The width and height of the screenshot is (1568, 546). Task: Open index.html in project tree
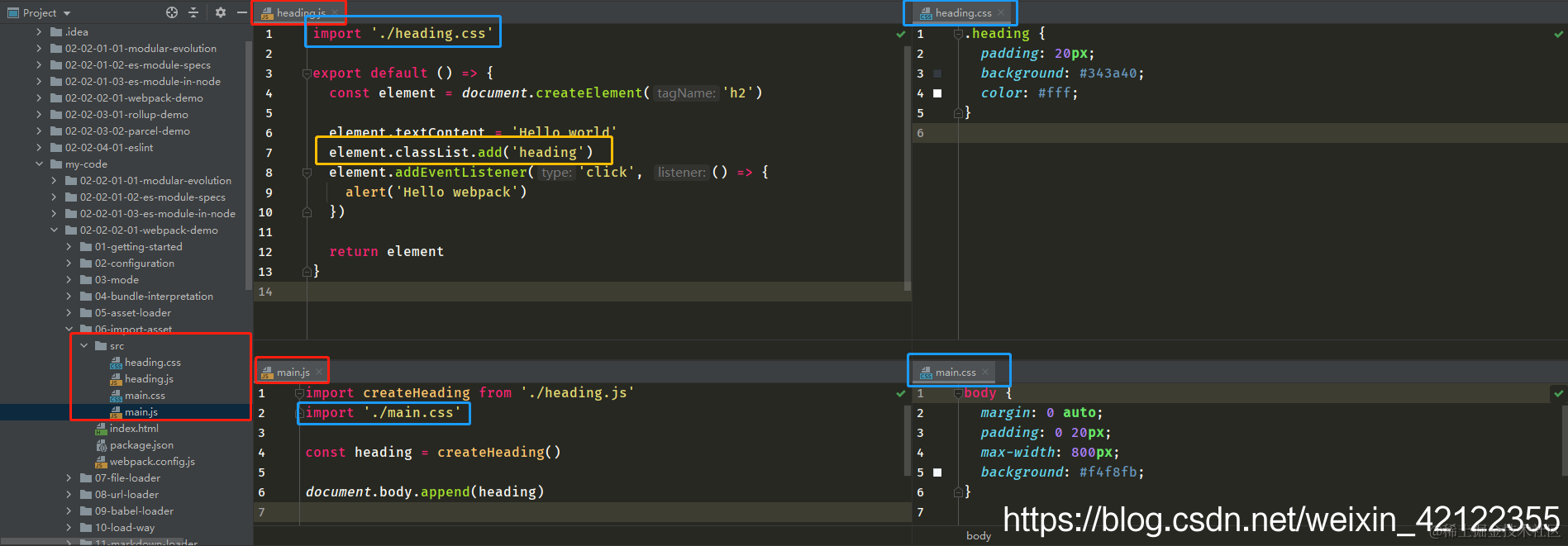click(134, 428)
